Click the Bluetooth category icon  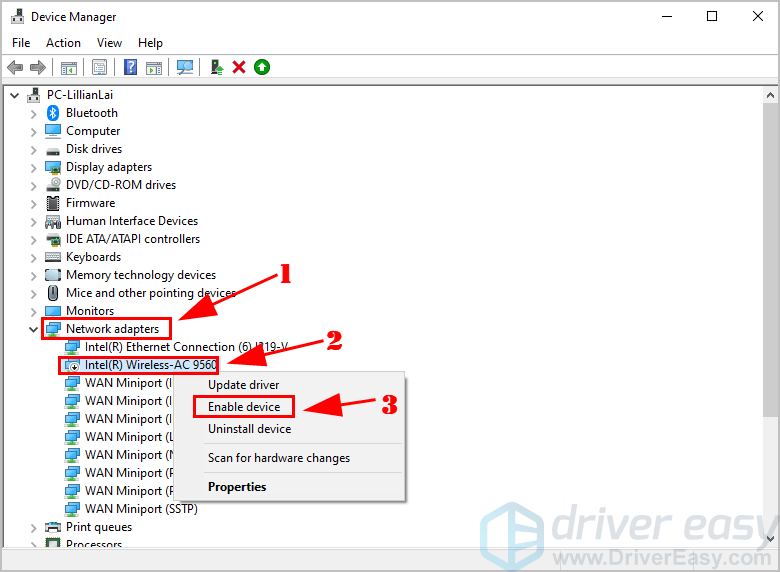click(x=53, y=113)
